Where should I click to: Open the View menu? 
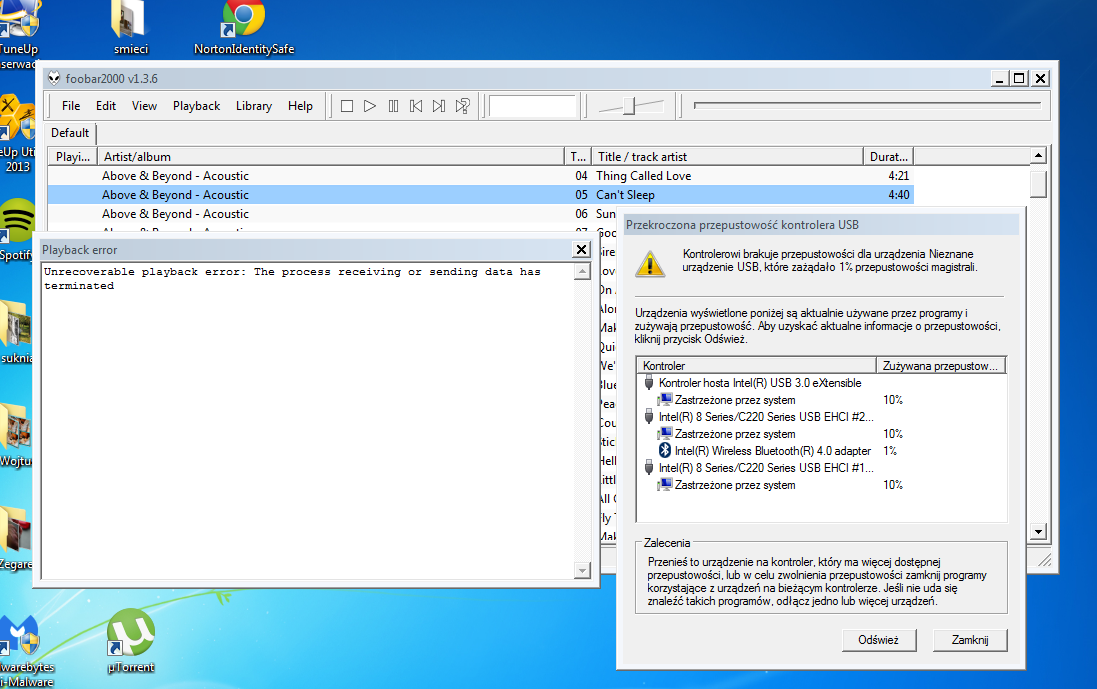click(144, 106)
